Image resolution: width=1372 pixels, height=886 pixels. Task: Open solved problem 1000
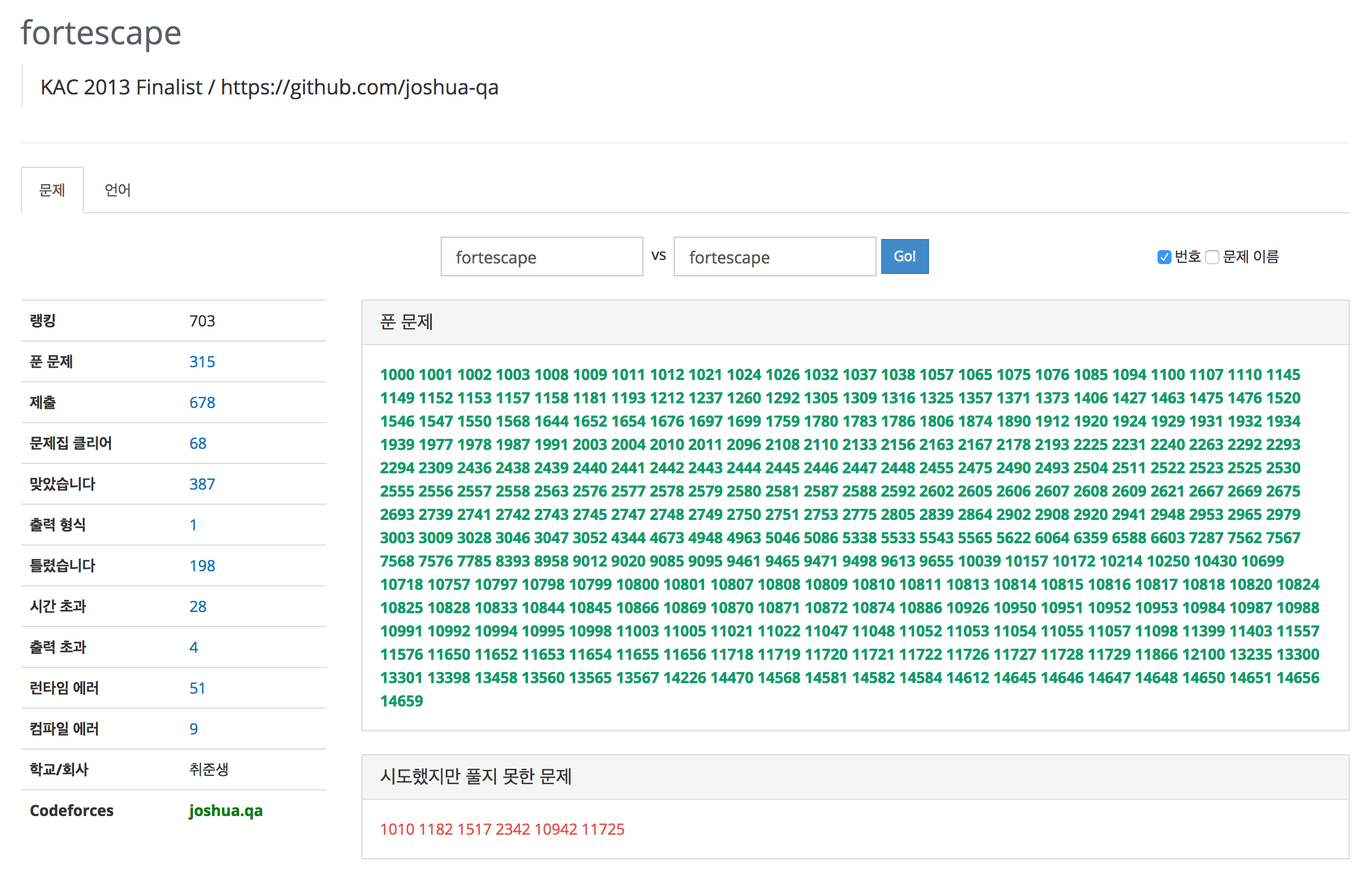pos(397,375)
